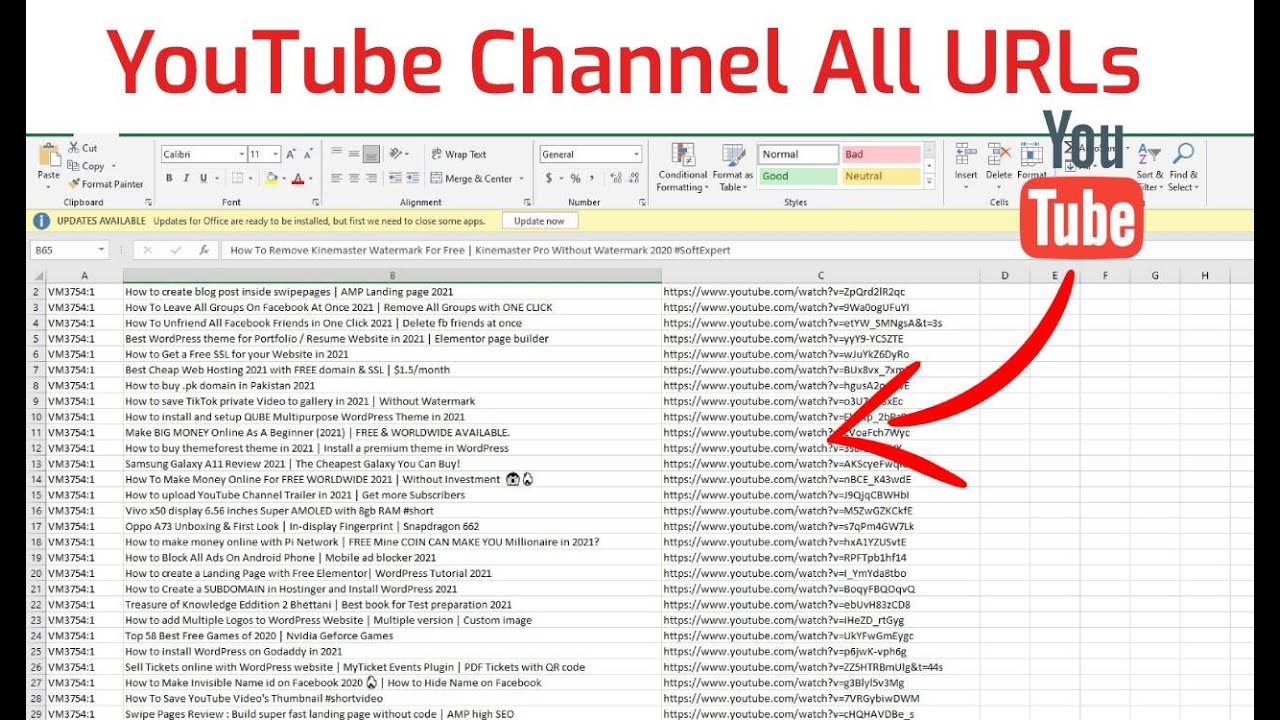The image size is (1280, 720).
Task: Toggle Bold formatting
Action: tap(169, 179)
